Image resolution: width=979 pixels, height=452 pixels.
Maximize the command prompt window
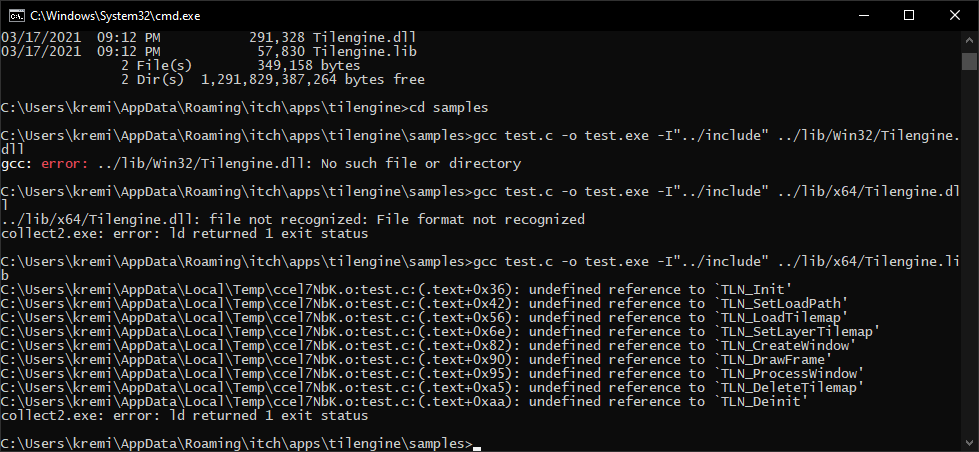[x=909, y=16]
